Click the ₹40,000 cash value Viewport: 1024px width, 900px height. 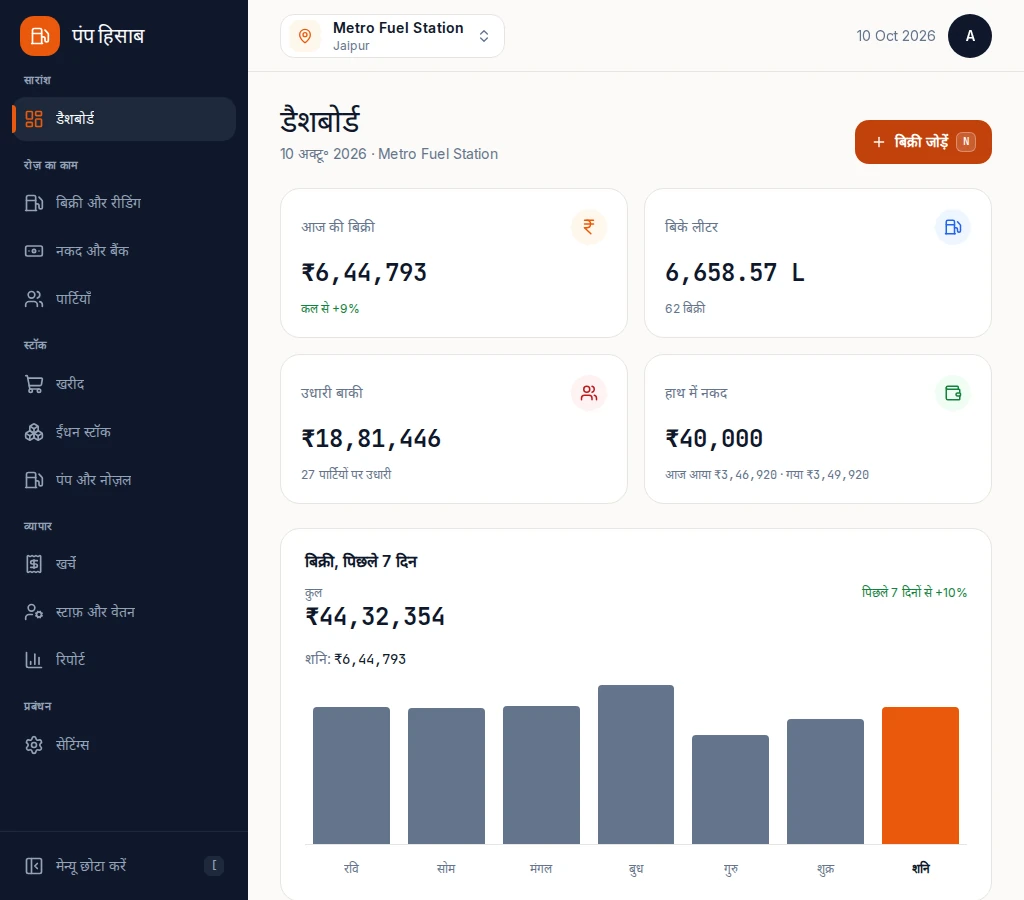(714, 438)
